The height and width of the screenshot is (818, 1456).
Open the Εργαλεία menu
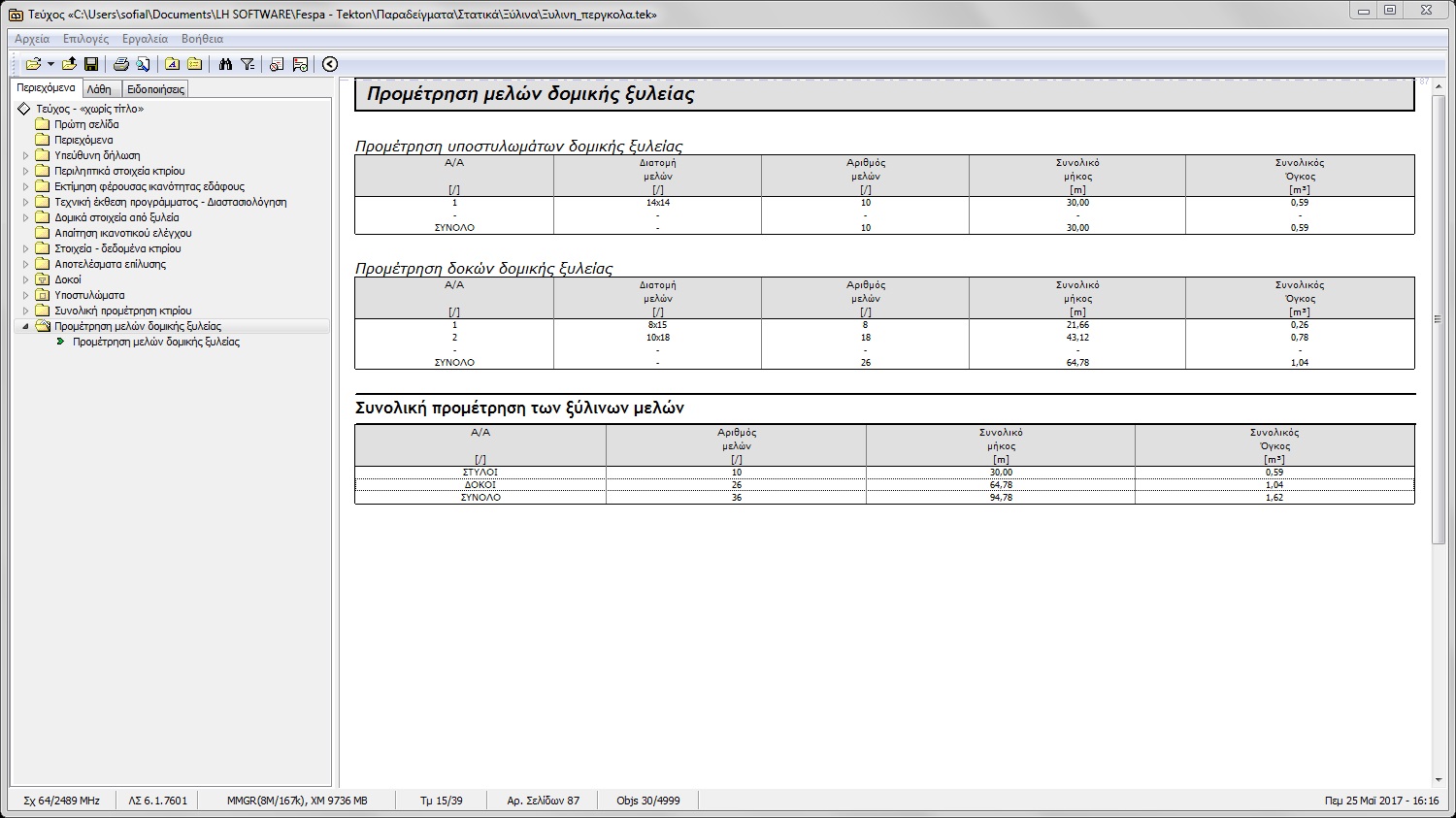pos(145,39)
